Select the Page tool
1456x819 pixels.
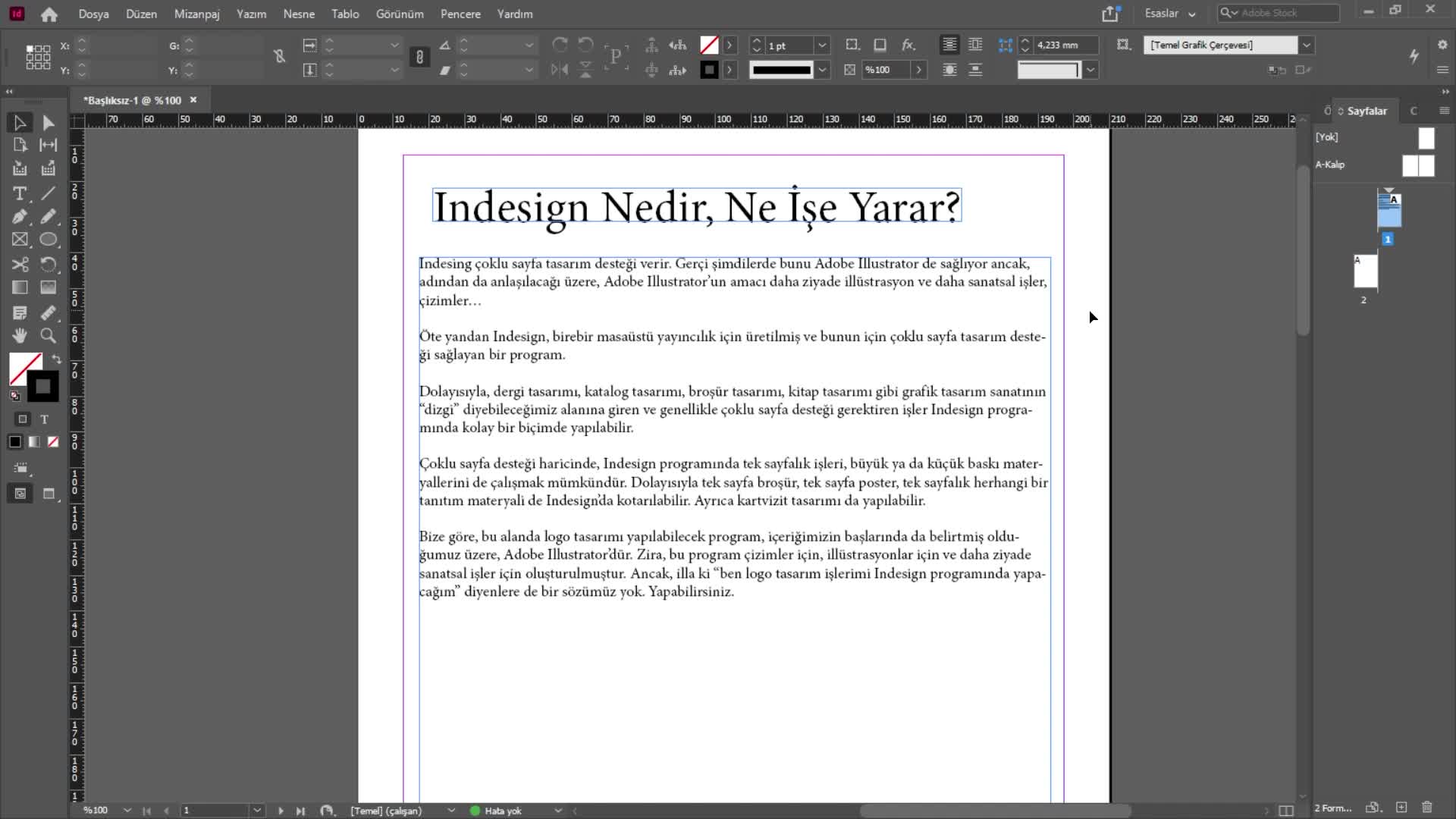(x=20, y=145)
